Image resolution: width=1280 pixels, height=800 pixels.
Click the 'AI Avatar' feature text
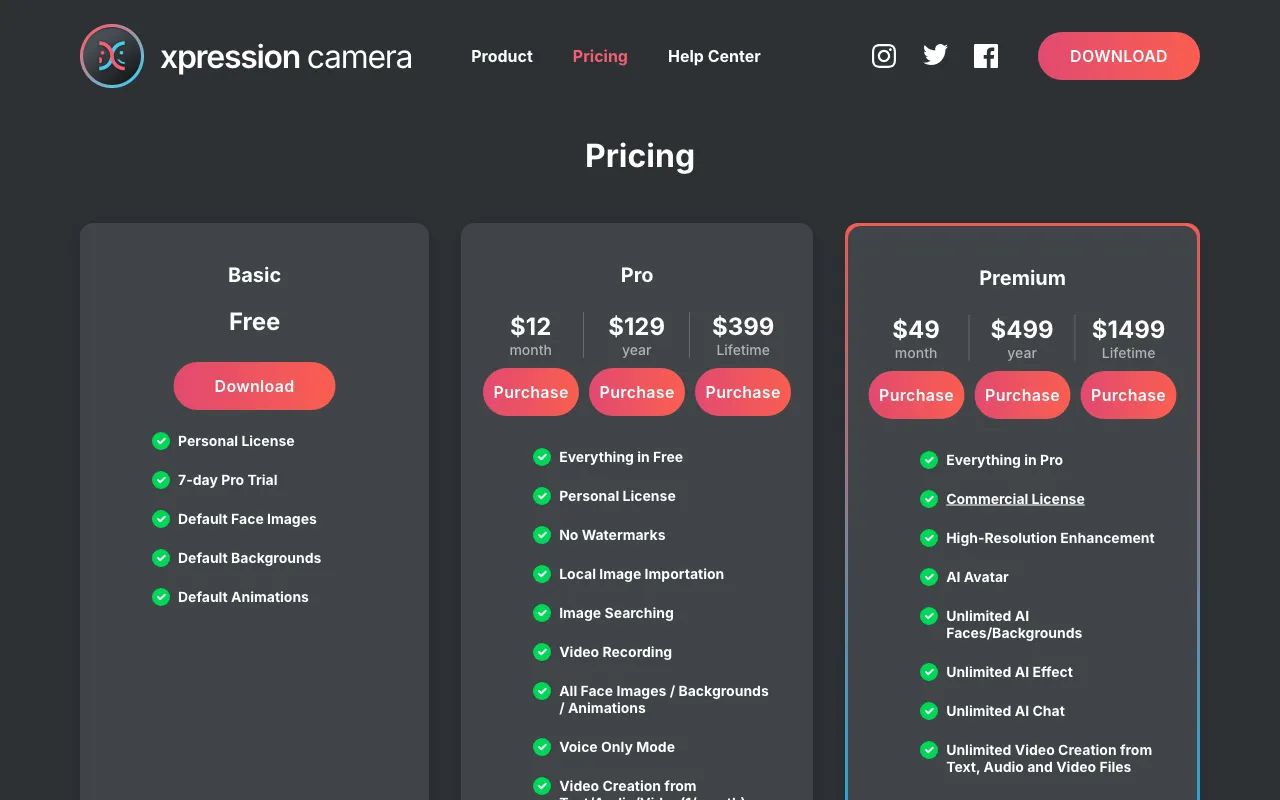coord(977,577)
